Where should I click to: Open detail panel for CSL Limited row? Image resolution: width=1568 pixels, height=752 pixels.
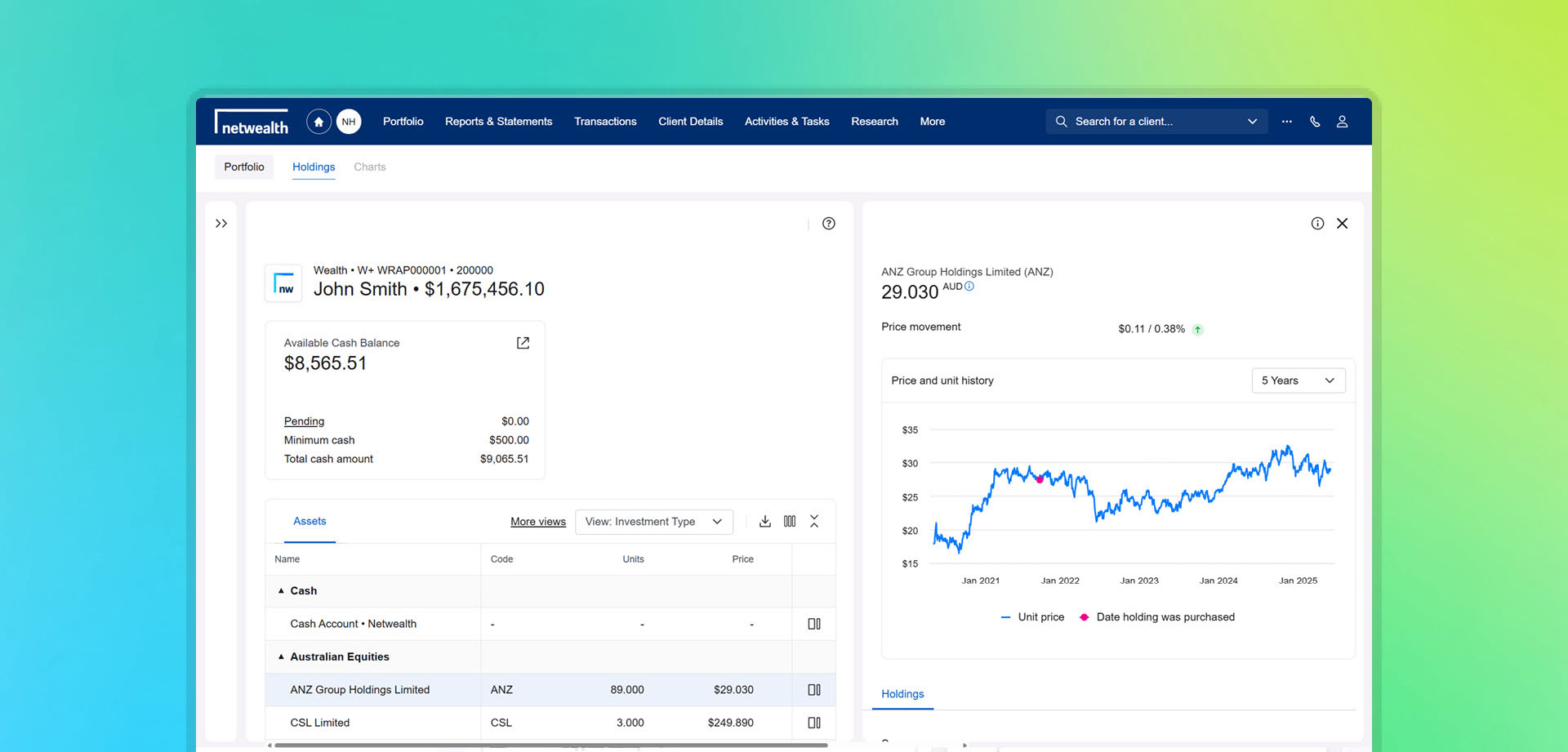coord(814,723)
